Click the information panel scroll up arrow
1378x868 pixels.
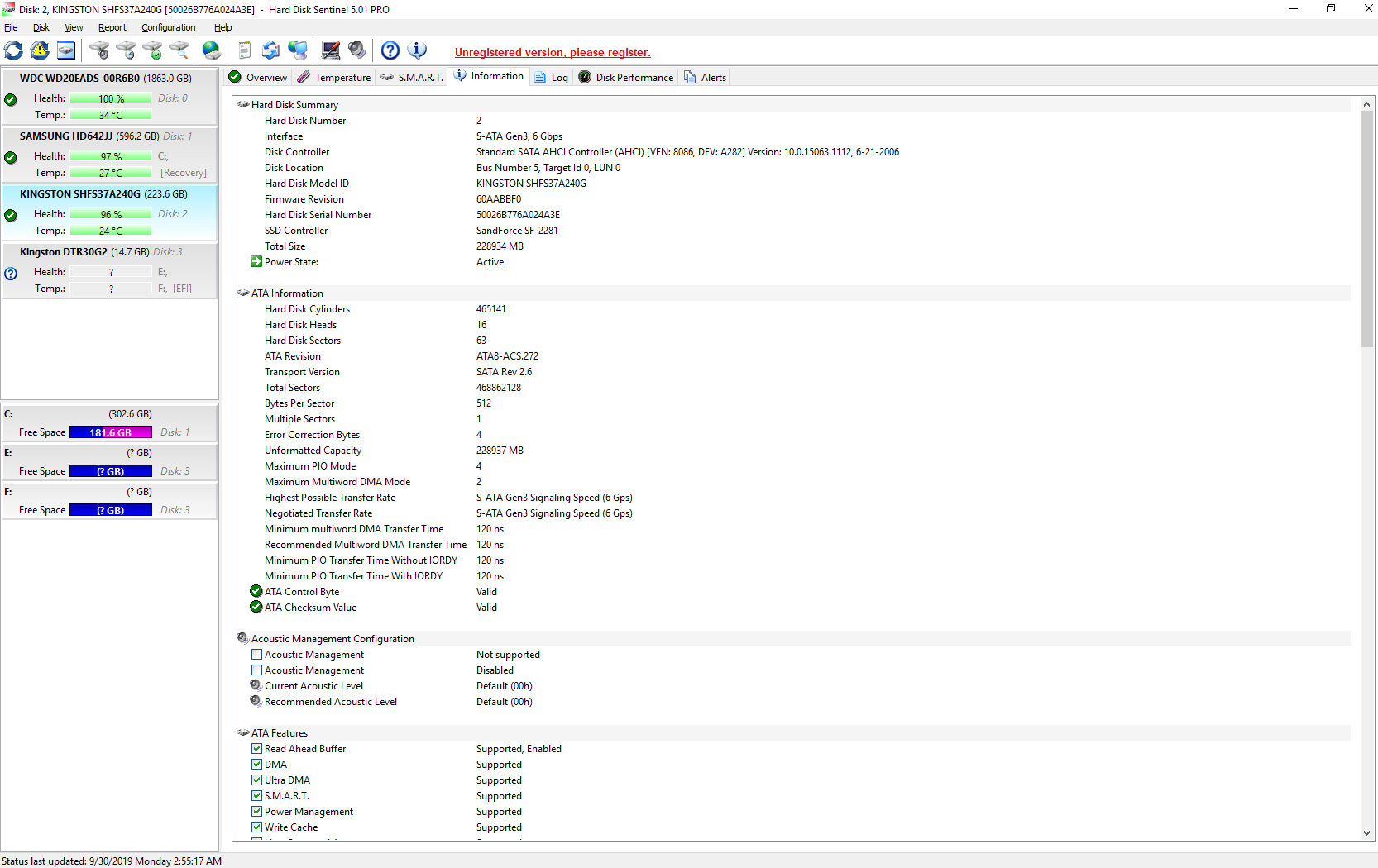point(1366,105)
